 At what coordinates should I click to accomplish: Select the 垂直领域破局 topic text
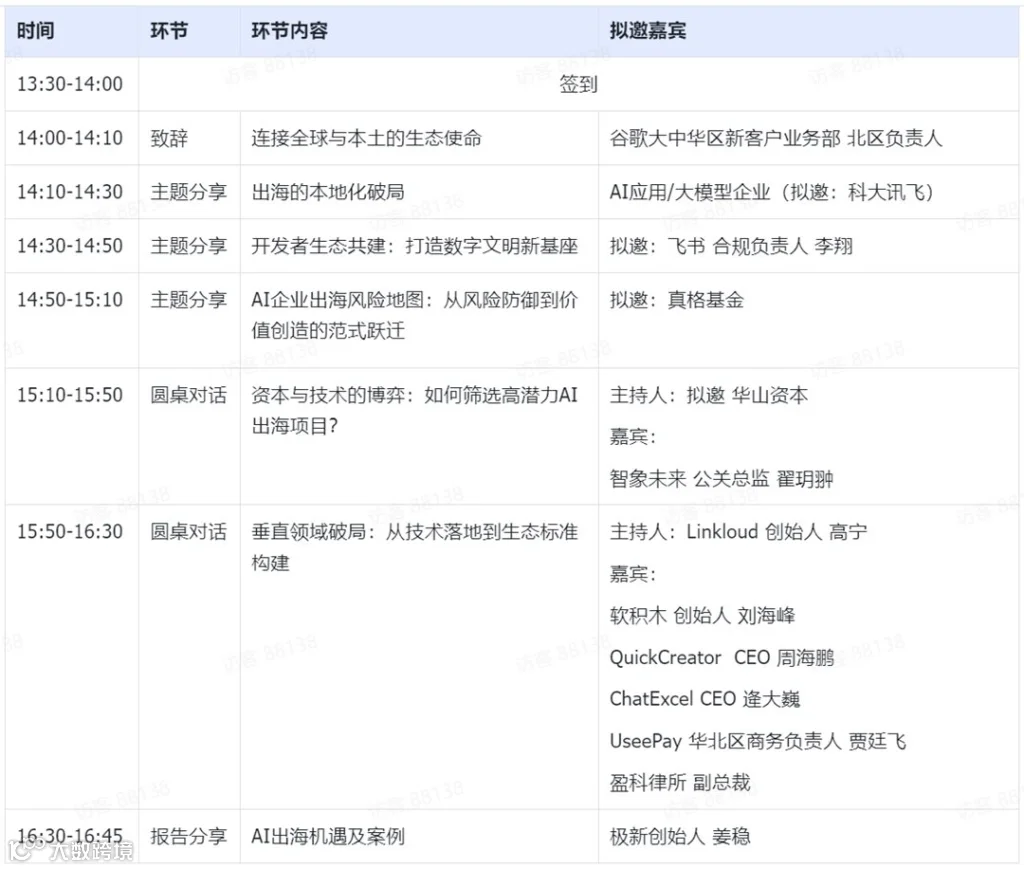click(415, 547)
